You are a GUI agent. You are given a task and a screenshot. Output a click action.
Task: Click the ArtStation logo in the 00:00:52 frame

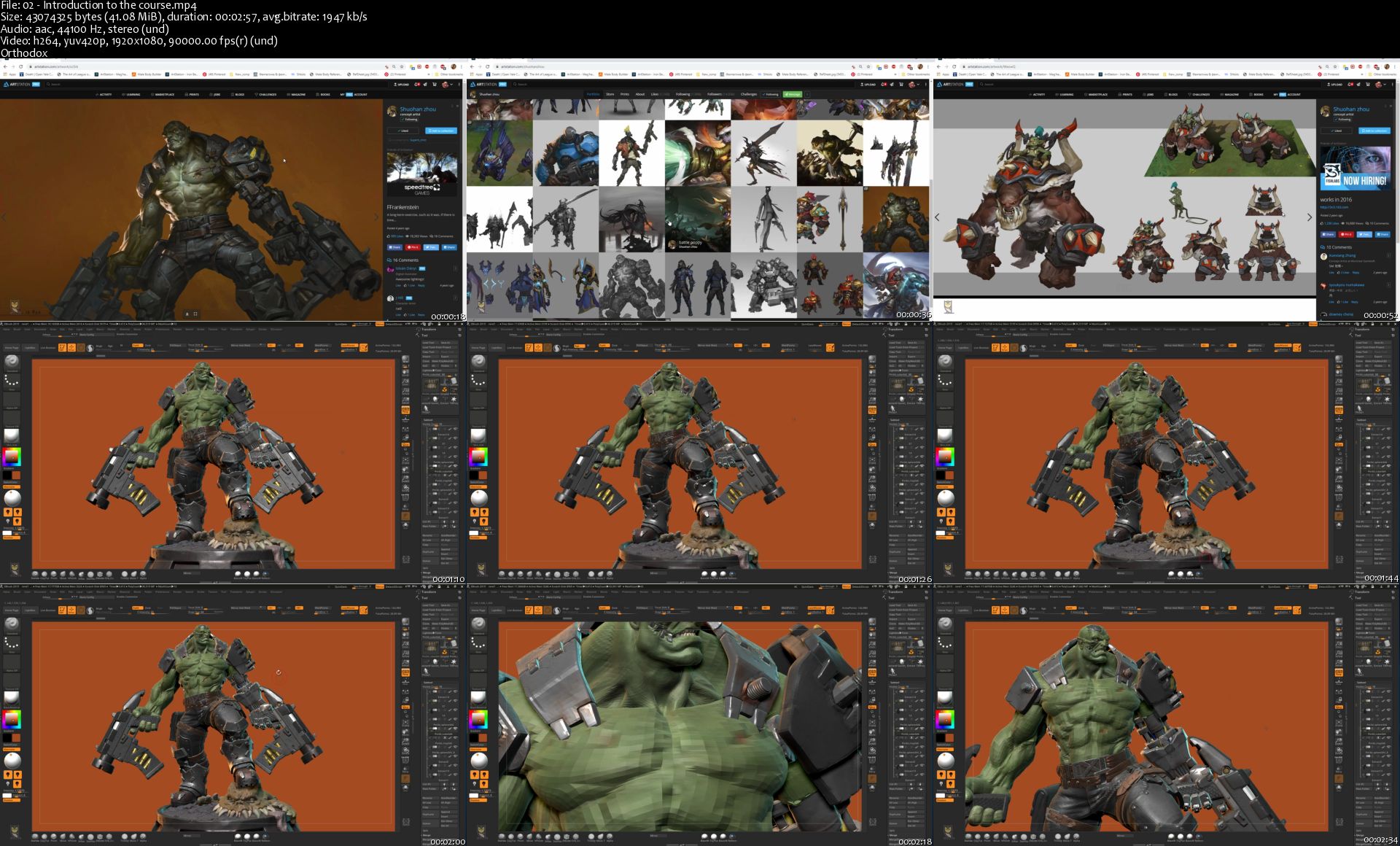[x=955, y=85]
